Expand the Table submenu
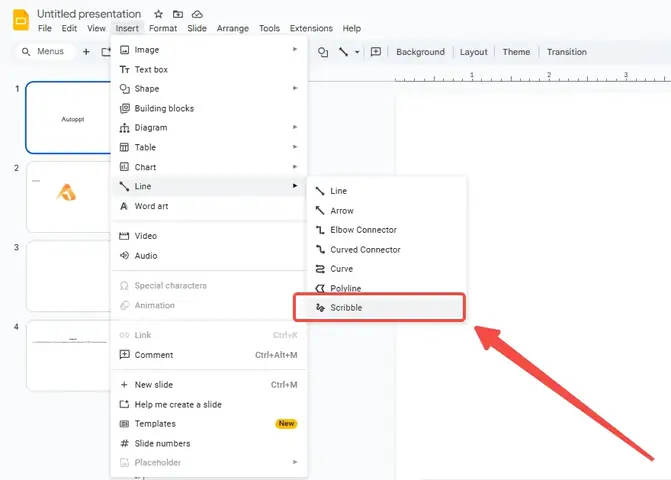Screen dimensions: 671x480 point(208,147)
